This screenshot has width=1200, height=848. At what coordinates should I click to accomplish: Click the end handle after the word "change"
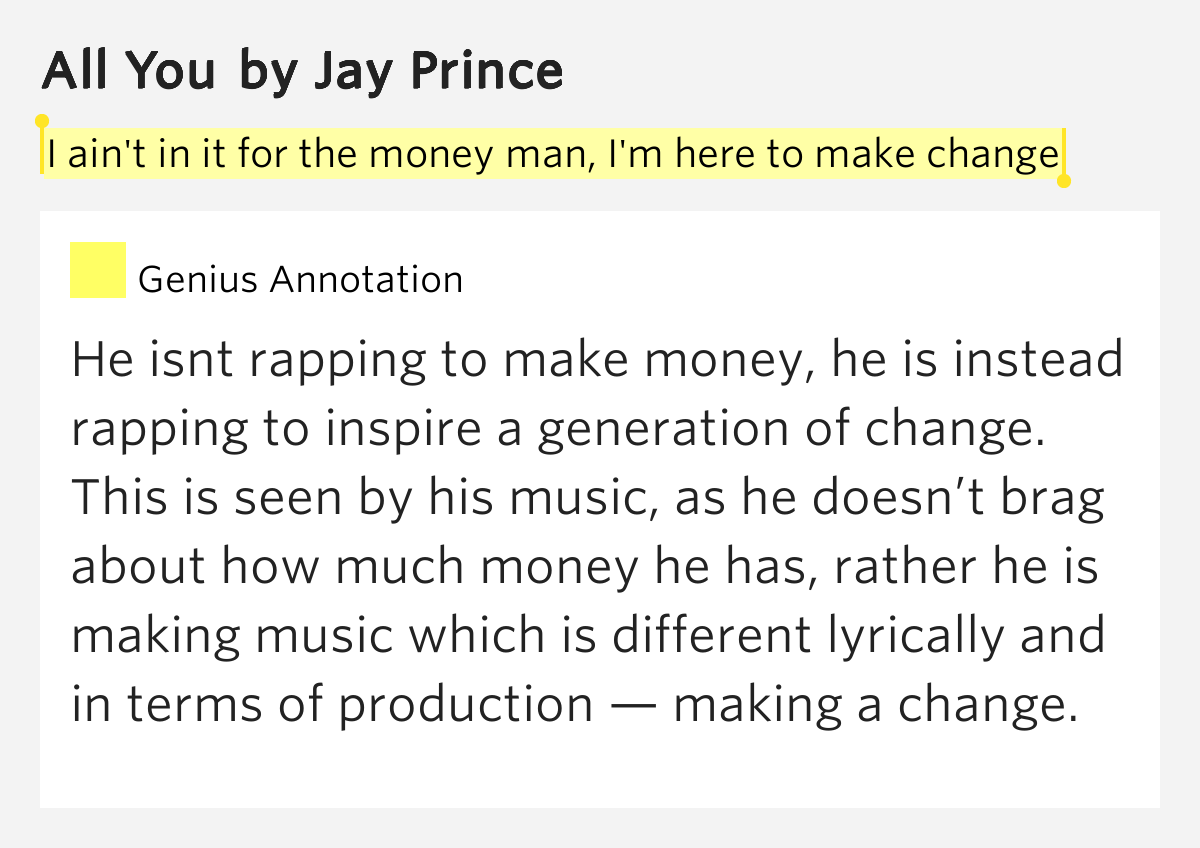[x=1064, y=181]
